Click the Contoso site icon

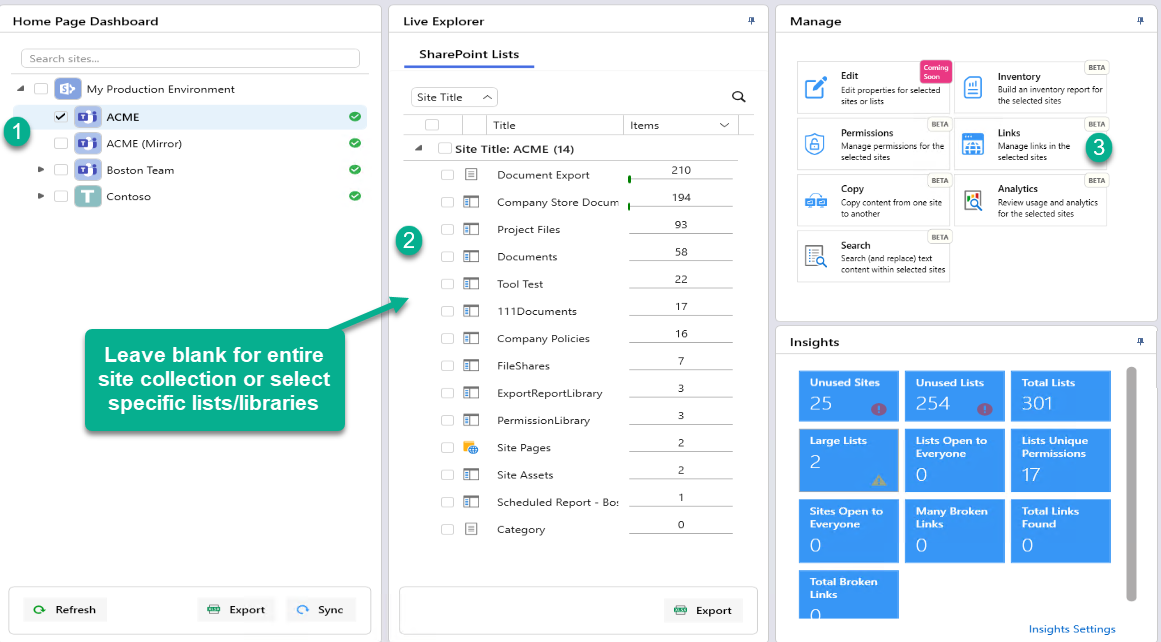87,196
